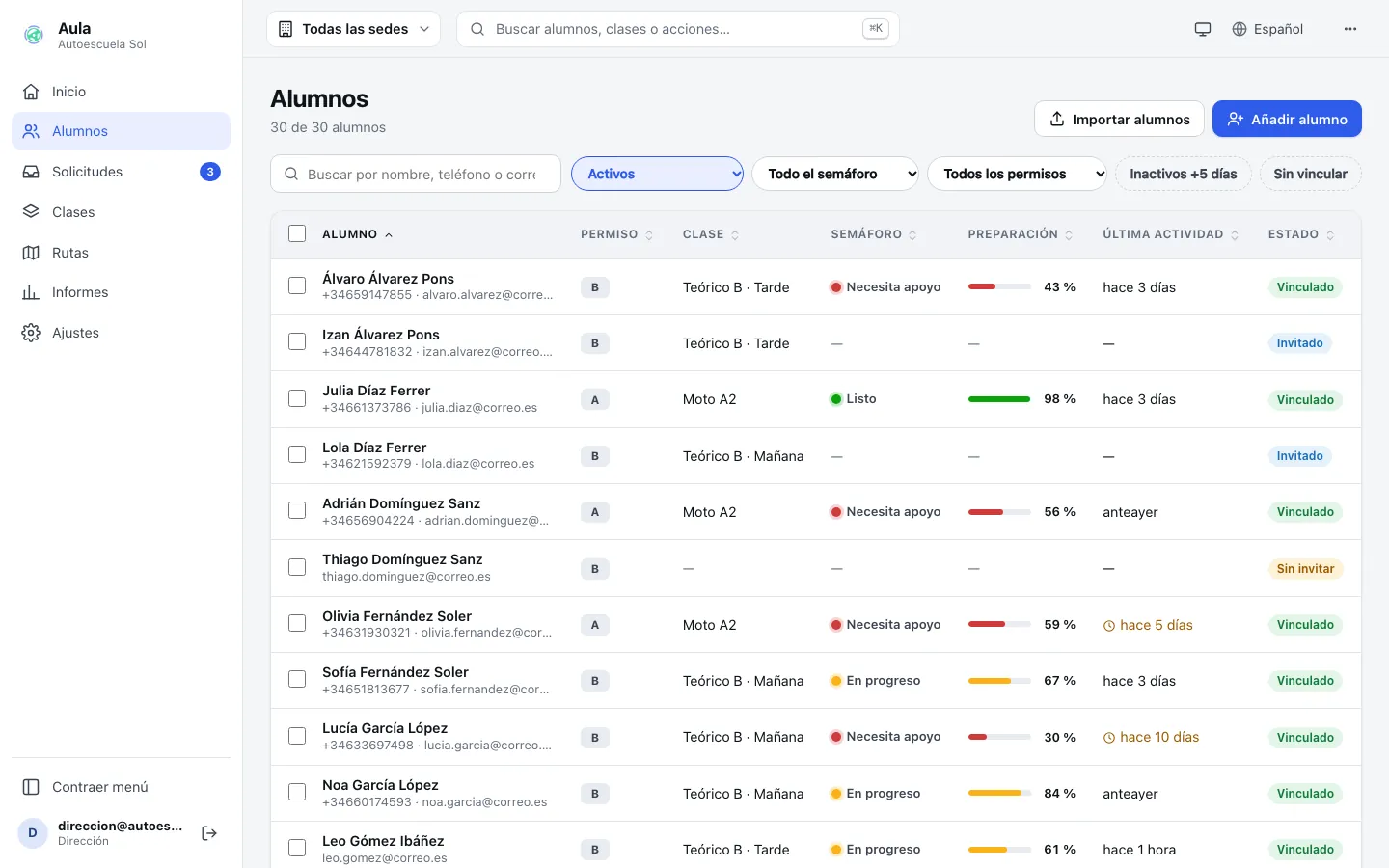Image resolution: width=1389 pixels, height=868 pixels.
Task: Tick the checkbox for Olivia Fernández Soler
Action: pyautogui.click(x=297, y=623)
